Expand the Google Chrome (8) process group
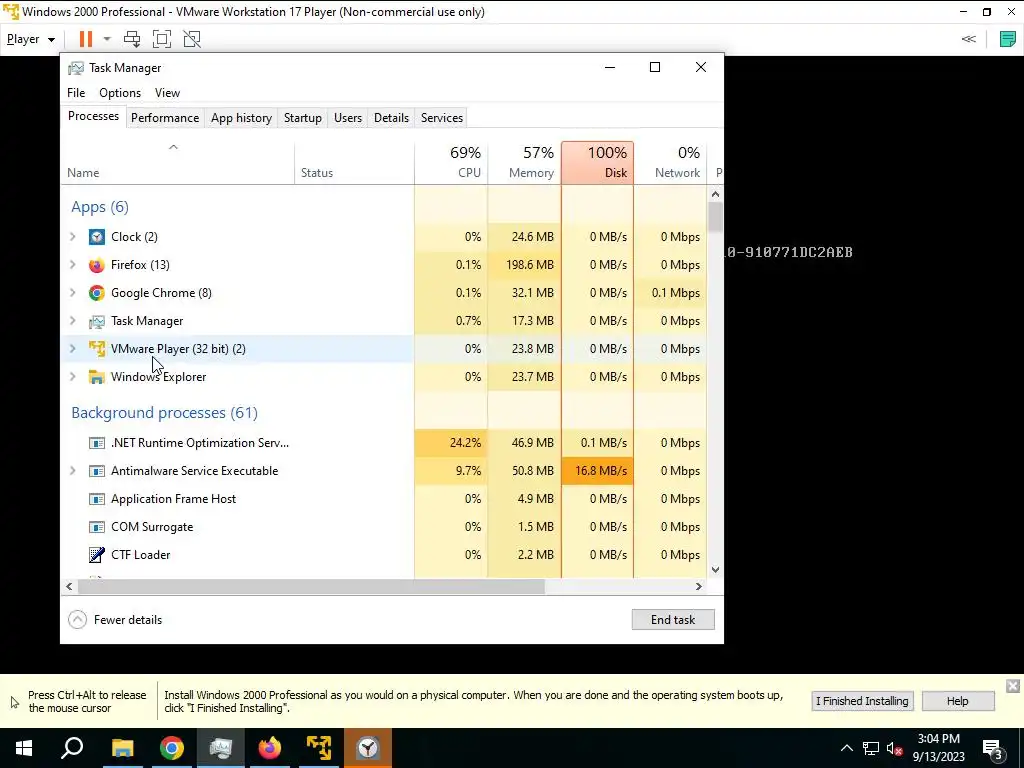The image size is (1024, 768). (73, 293)
